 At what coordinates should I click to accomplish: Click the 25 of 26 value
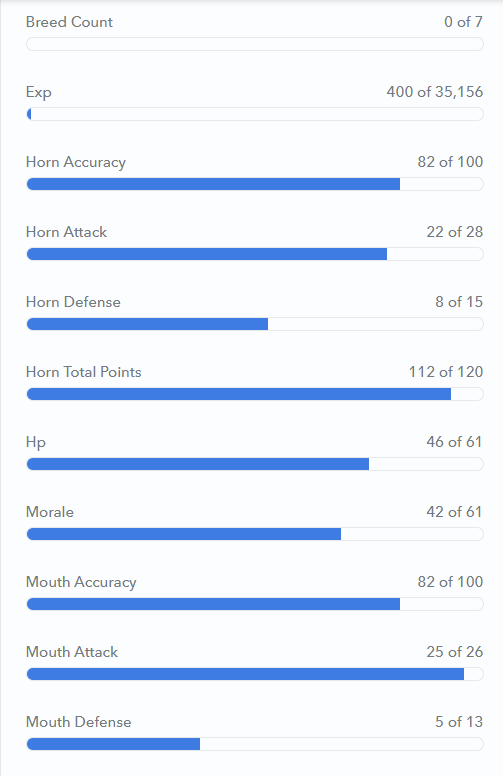[x=454, y=652]
